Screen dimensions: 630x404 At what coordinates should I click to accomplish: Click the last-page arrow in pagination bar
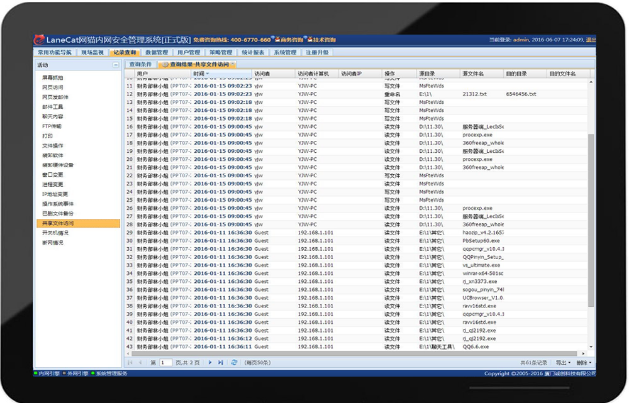tap(221, 363)
